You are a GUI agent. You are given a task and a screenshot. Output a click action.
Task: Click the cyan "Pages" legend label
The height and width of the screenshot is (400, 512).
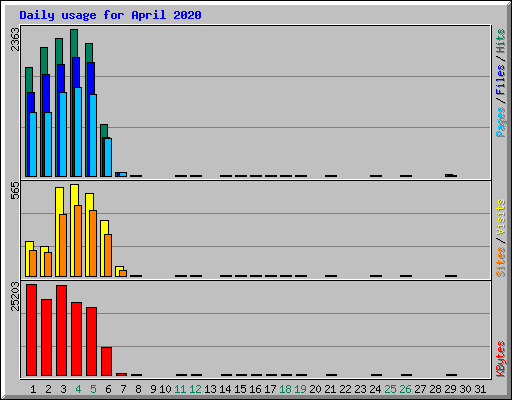click(501, 122)
